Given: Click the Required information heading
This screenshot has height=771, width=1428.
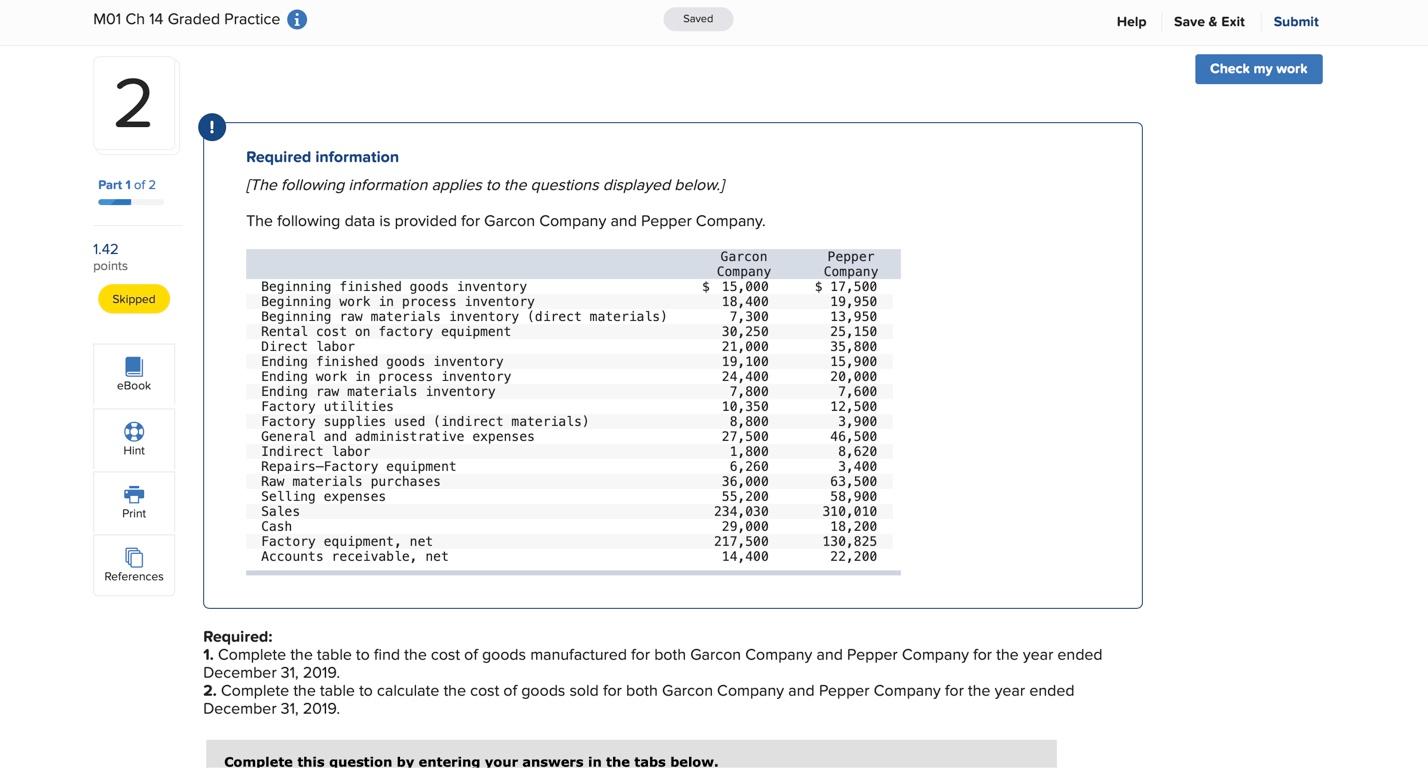Looking at the screenshot, I should click(x=322, y=157).
